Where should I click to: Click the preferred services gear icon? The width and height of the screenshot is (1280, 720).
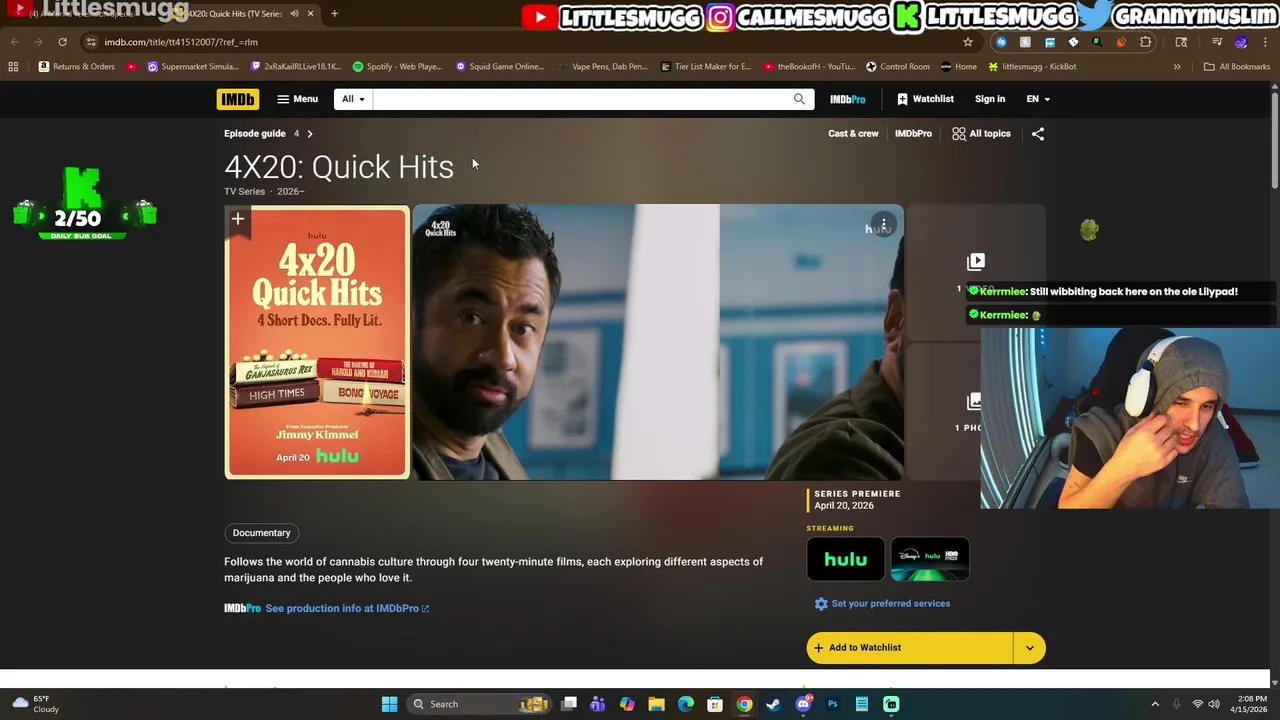[821, 604]
